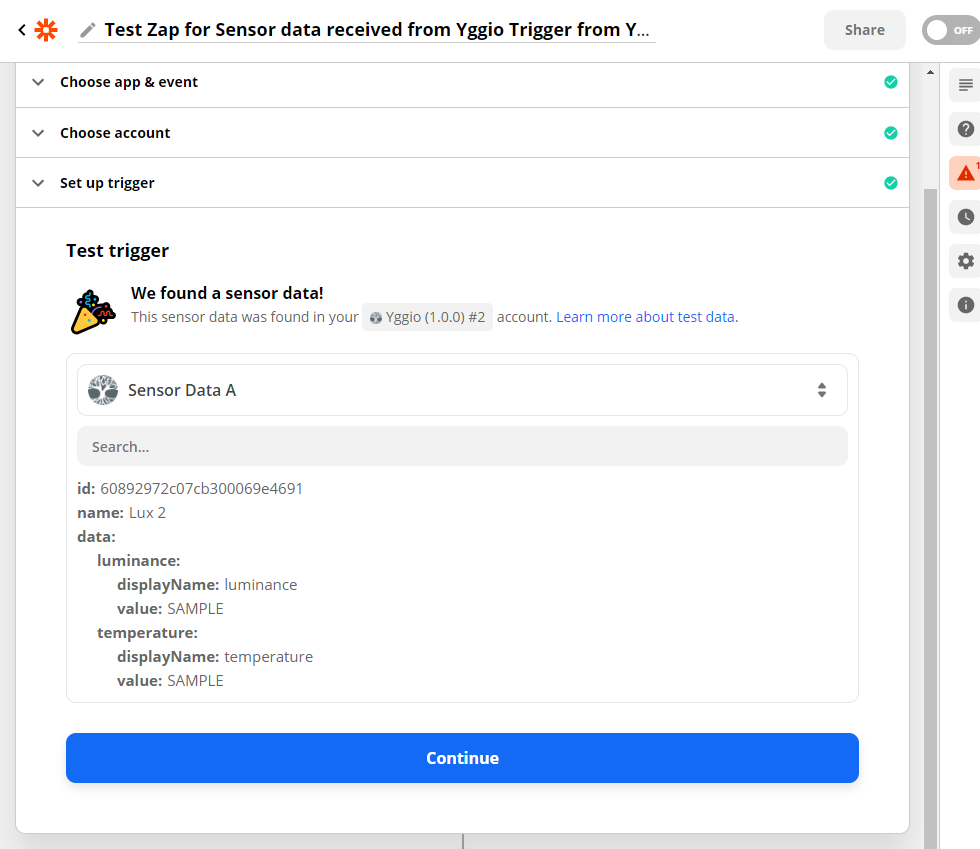The height and width of the screenshot is (849, 980).
Task: Click the Zapier orange logo icon
Action: click(x=46, y=29)
